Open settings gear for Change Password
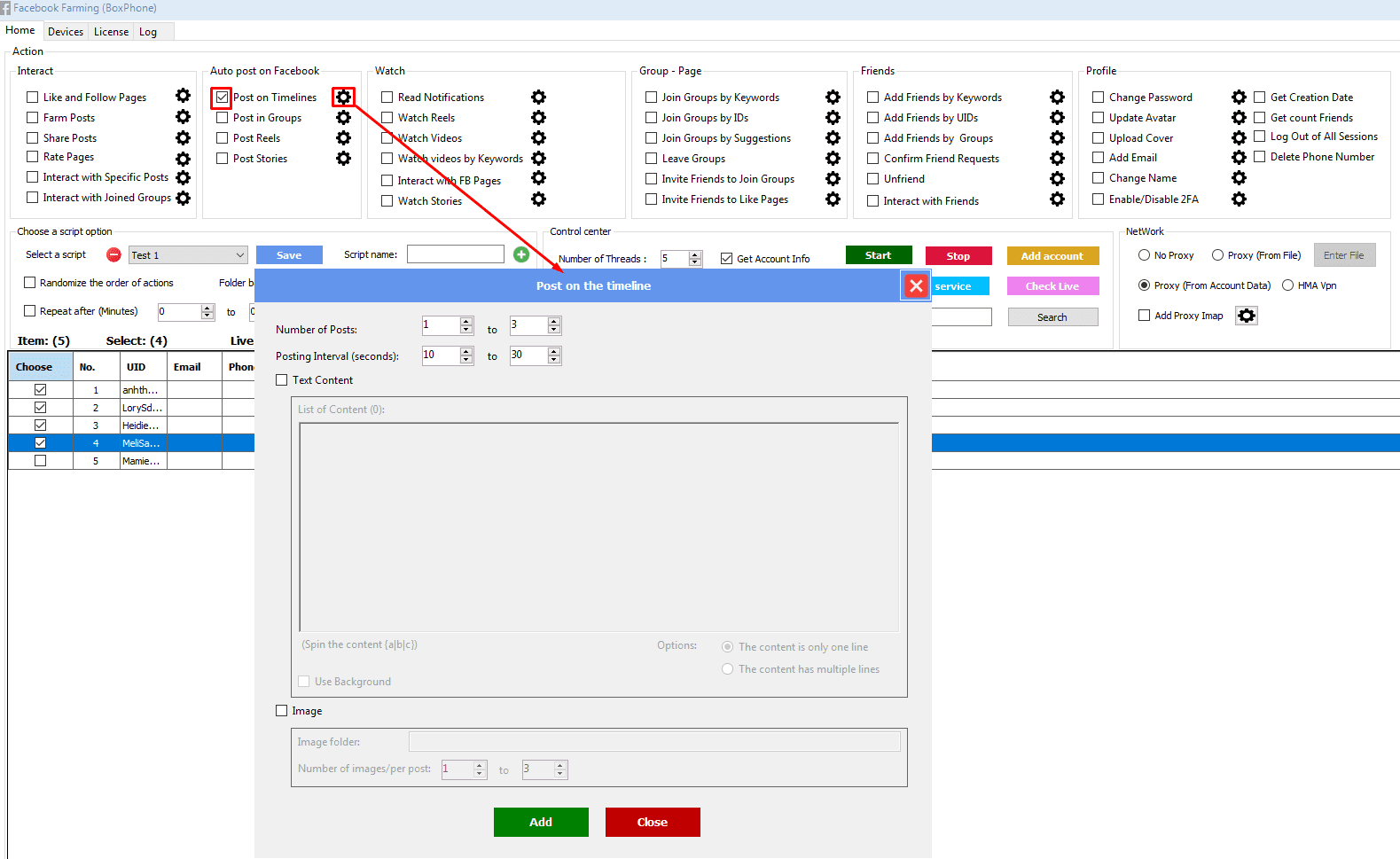Viewport: 1400px width, 859px height. tap(1239, 97)
